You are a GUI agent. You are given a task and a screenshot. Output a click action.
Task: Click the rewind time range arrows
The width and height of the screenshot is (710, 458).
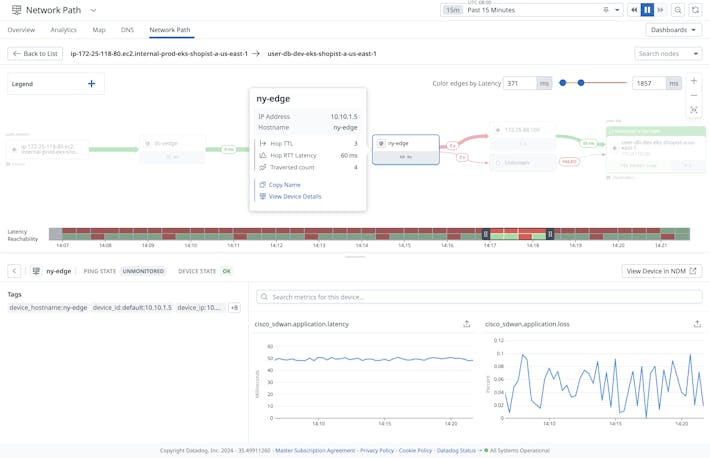click(634, 10)
